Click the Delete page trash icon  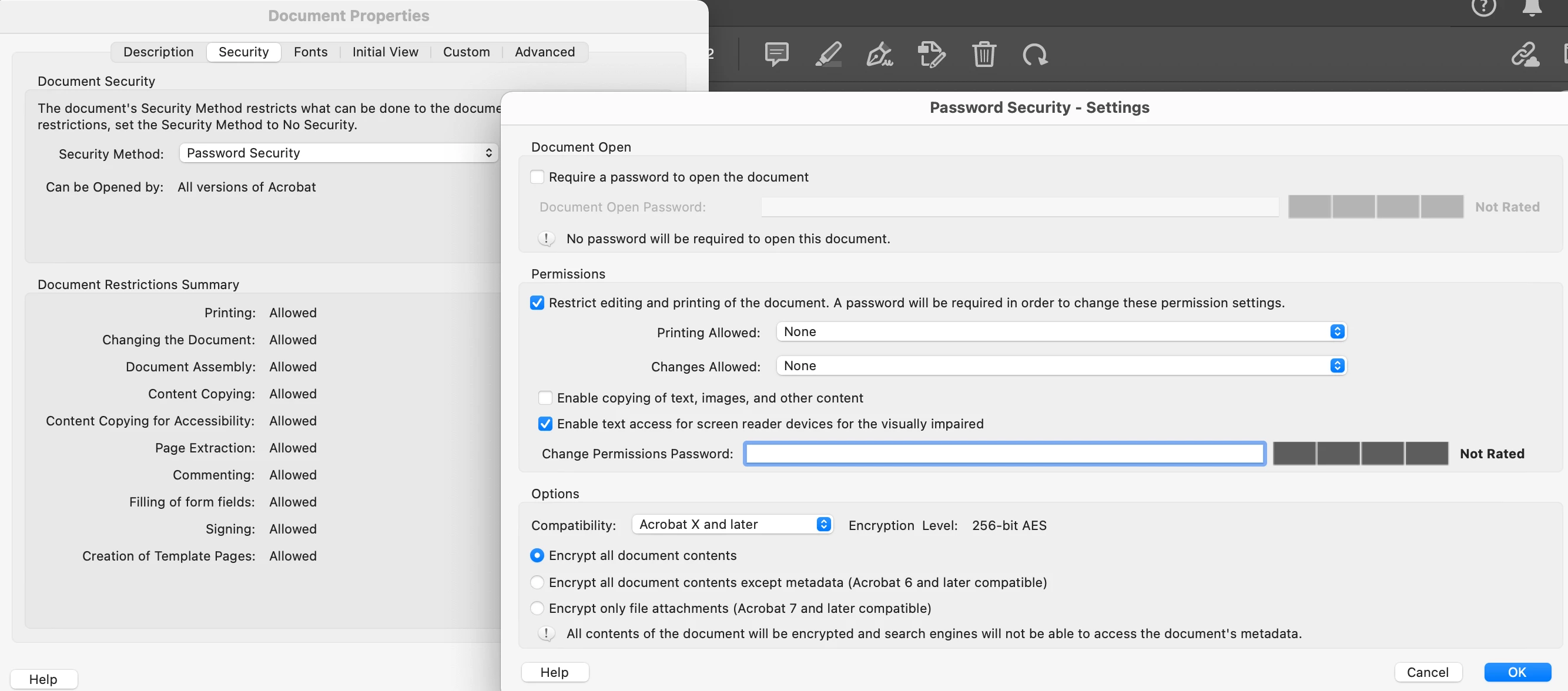coord(984,55)
